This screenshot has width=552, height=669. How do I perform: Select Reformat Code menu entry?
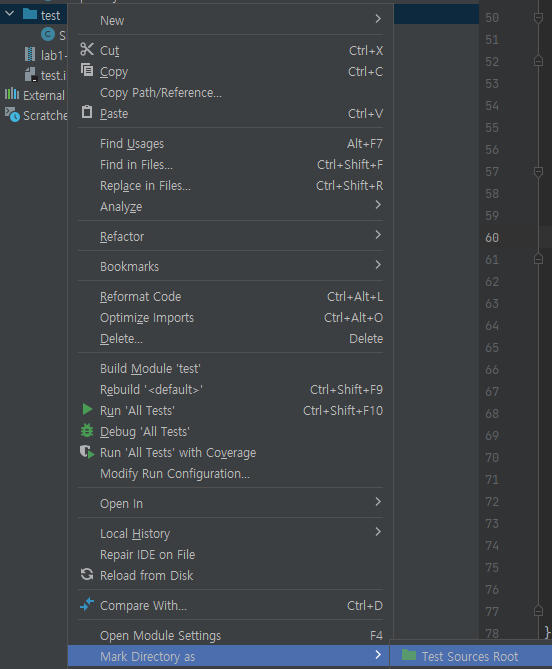[x=140, y=297]
